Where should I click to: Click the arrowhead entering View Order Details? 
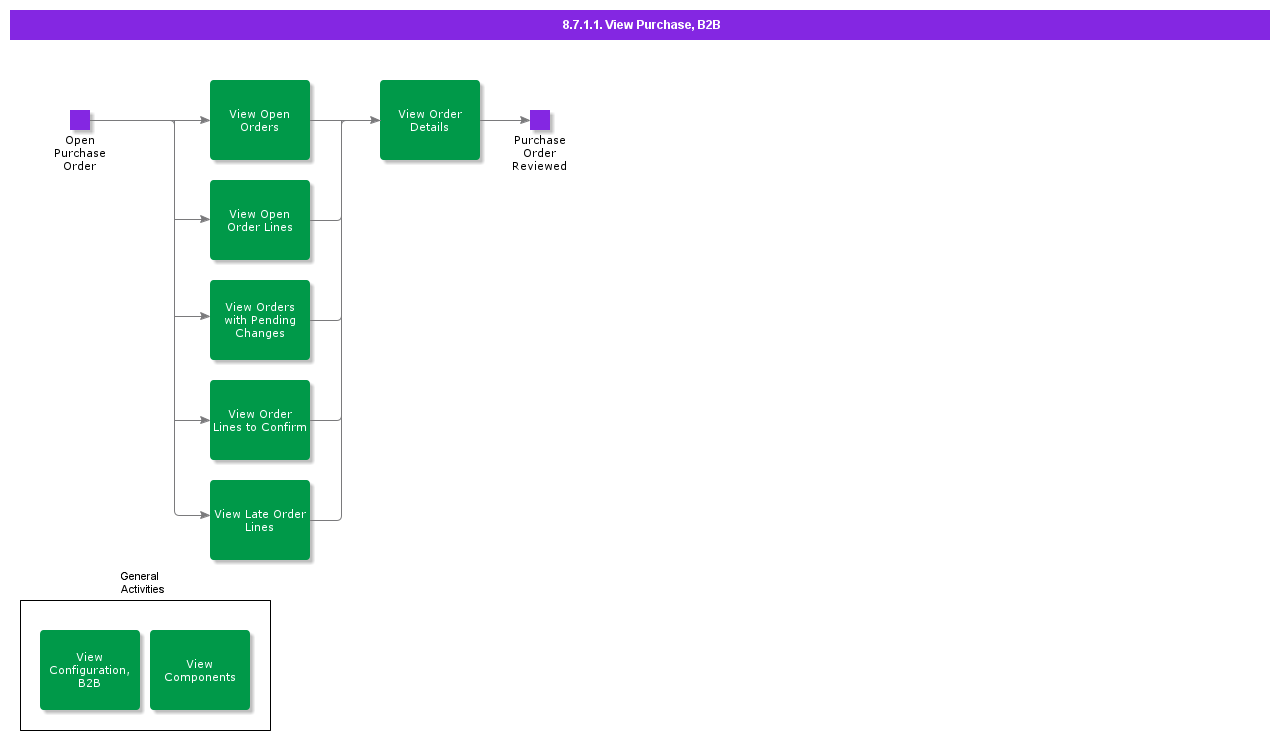coord(374,120)
